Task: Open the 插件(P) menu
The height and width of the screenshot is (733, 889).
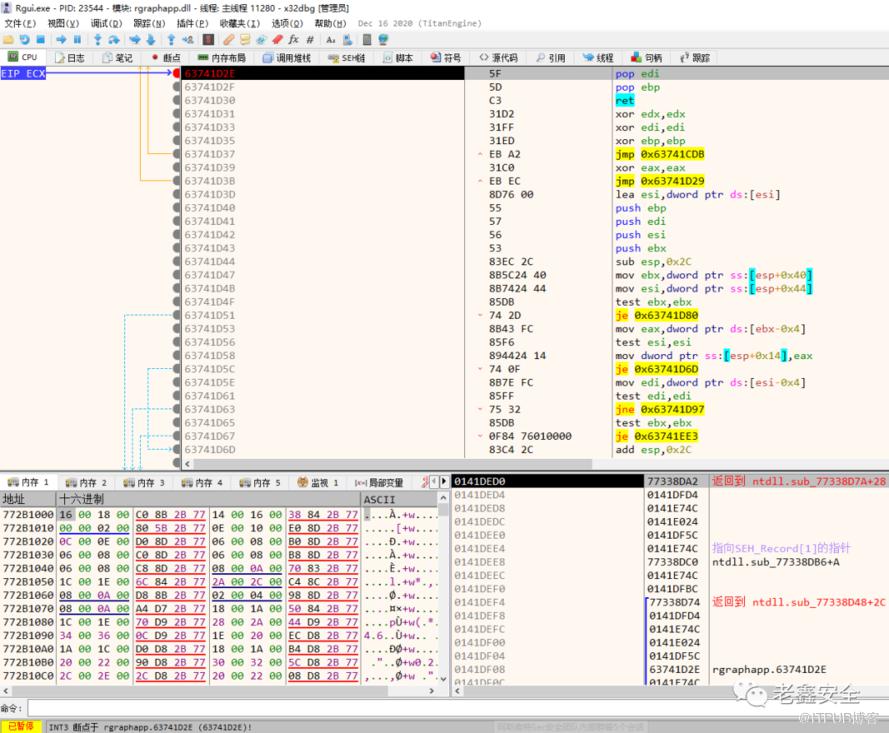Action: coord(192,23)
